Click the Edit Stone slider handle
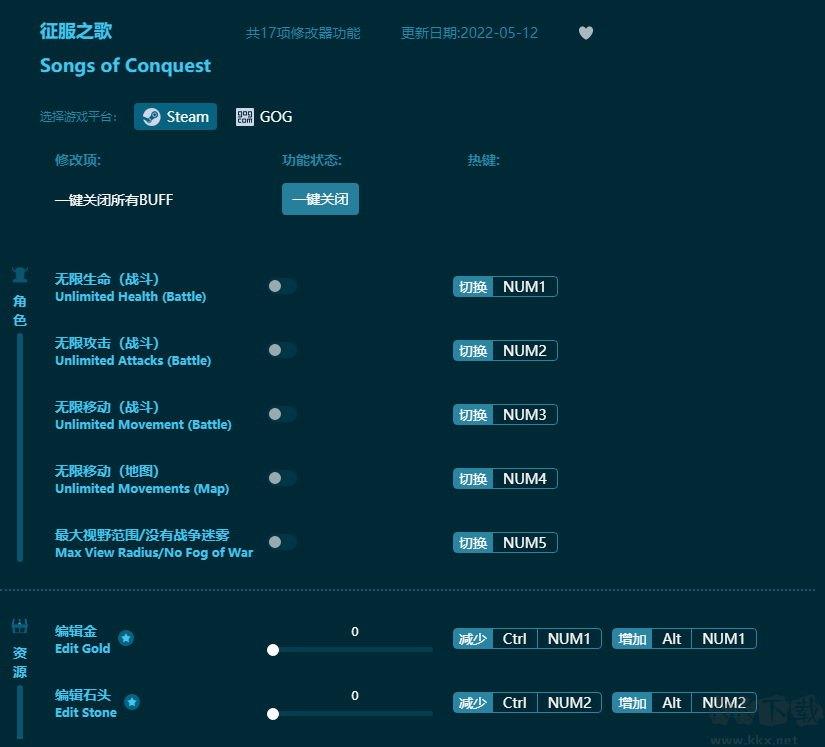 pyautogui.click(x=273, y=714)
